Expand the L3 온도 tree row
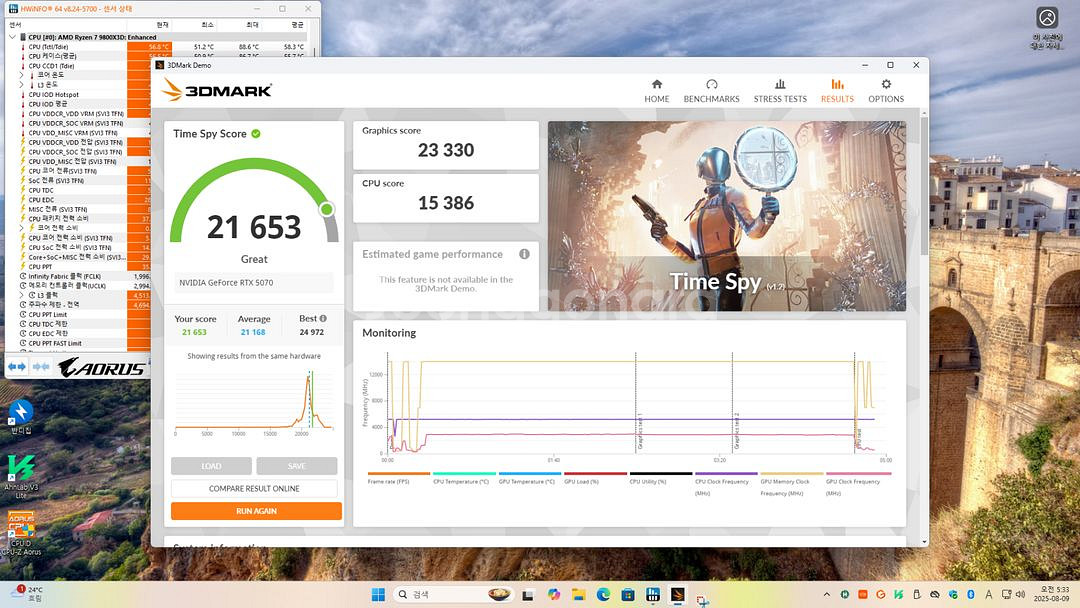Screen dimensions: 1080x608 coord(21,85)
